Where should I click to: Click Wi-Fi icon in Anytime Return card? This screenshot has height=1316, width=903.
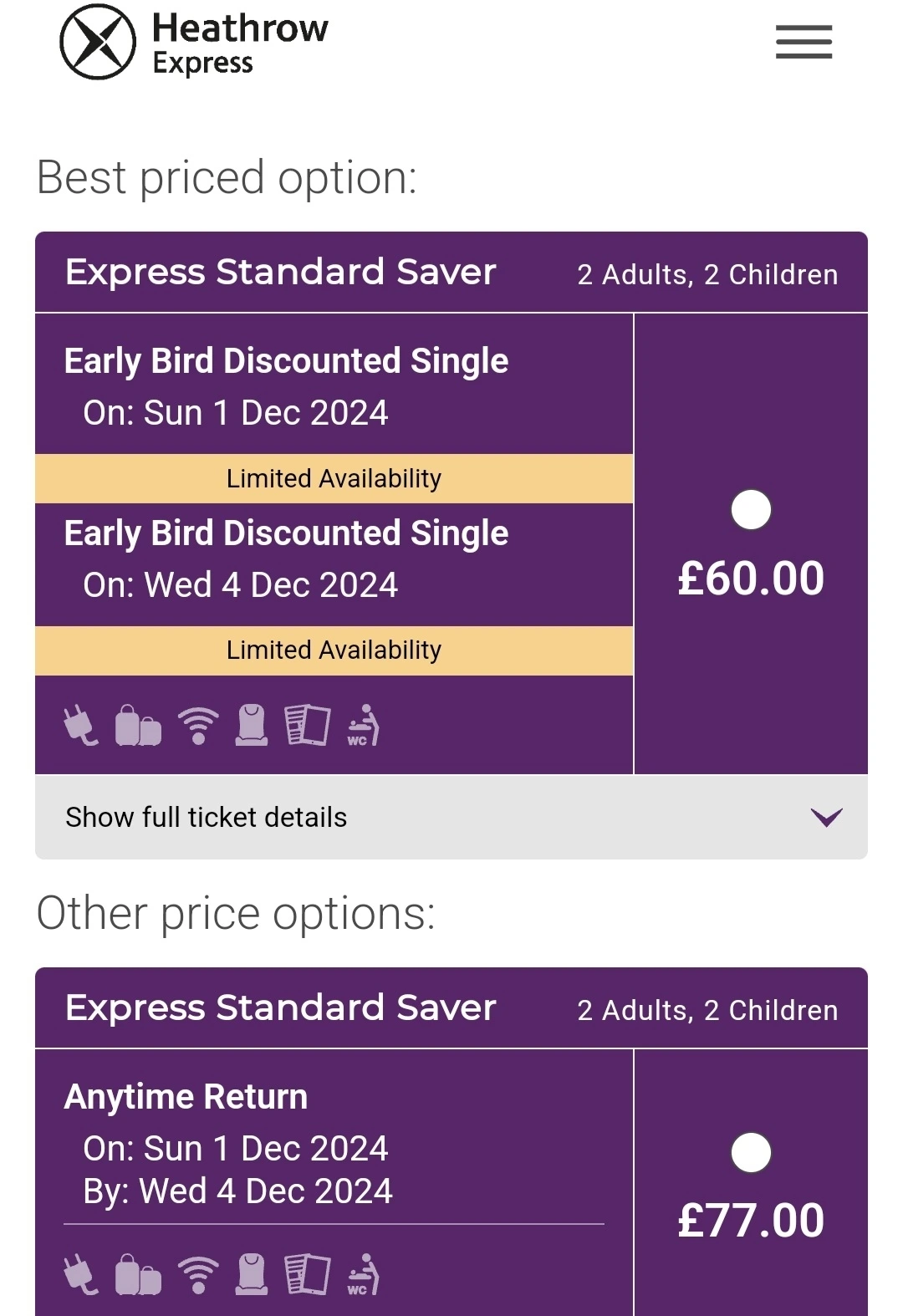coord(198,1275)
